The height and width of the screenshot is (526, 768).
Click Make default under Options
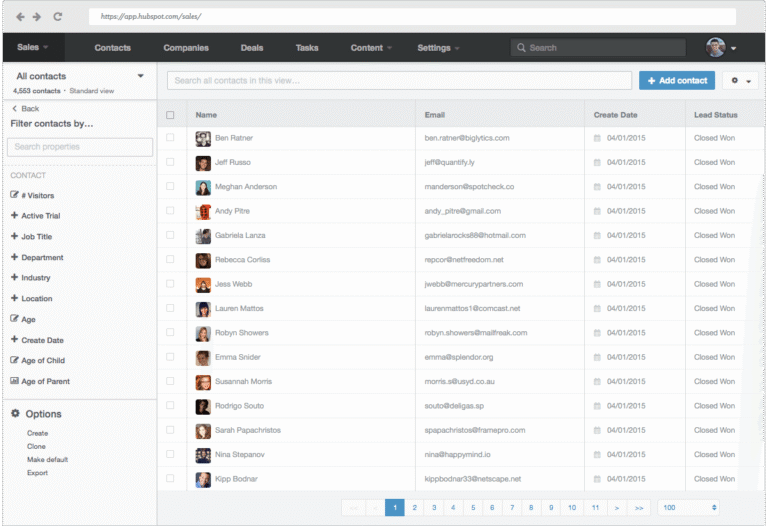click(x=48, y=459)
